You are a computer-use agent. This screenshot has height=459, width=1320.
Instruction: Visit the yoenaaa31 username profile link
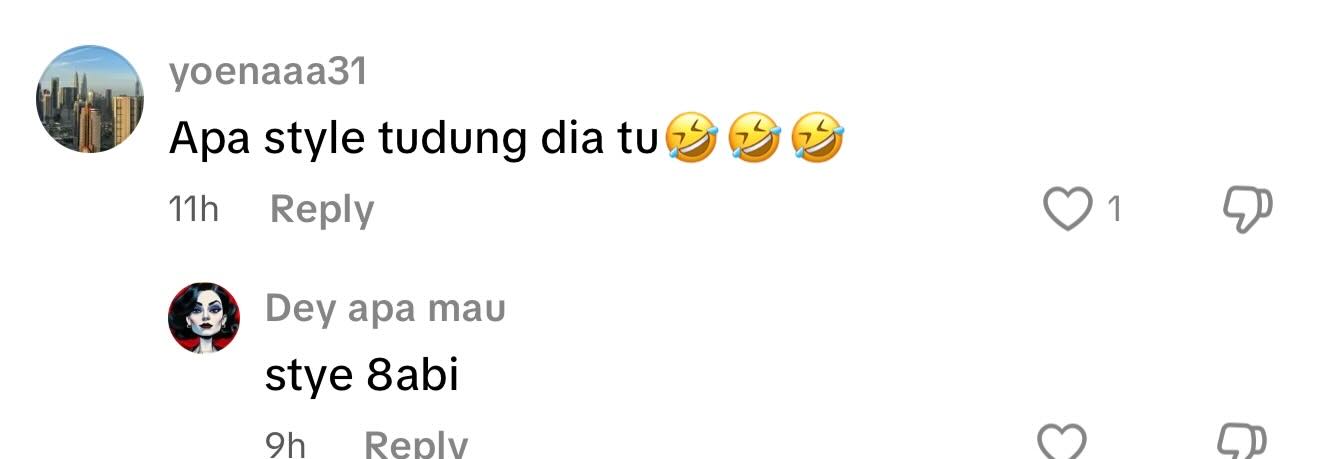tap(268, 72)
